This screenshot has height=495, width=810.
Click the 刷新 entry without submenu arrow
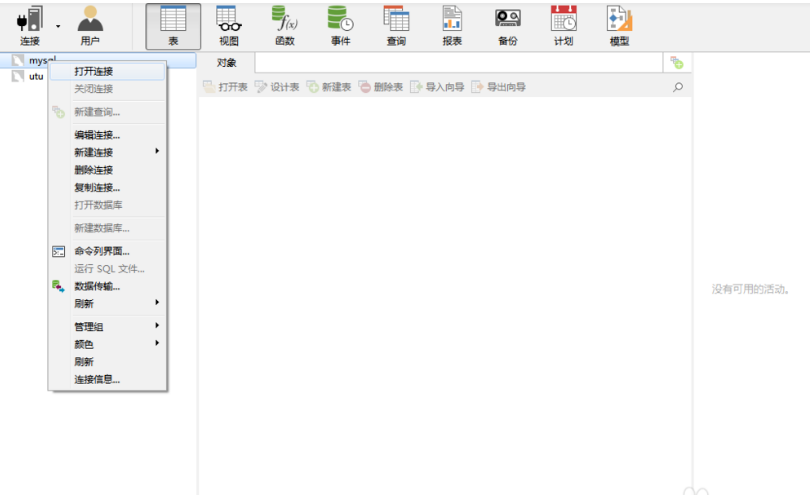coord(107,362)
